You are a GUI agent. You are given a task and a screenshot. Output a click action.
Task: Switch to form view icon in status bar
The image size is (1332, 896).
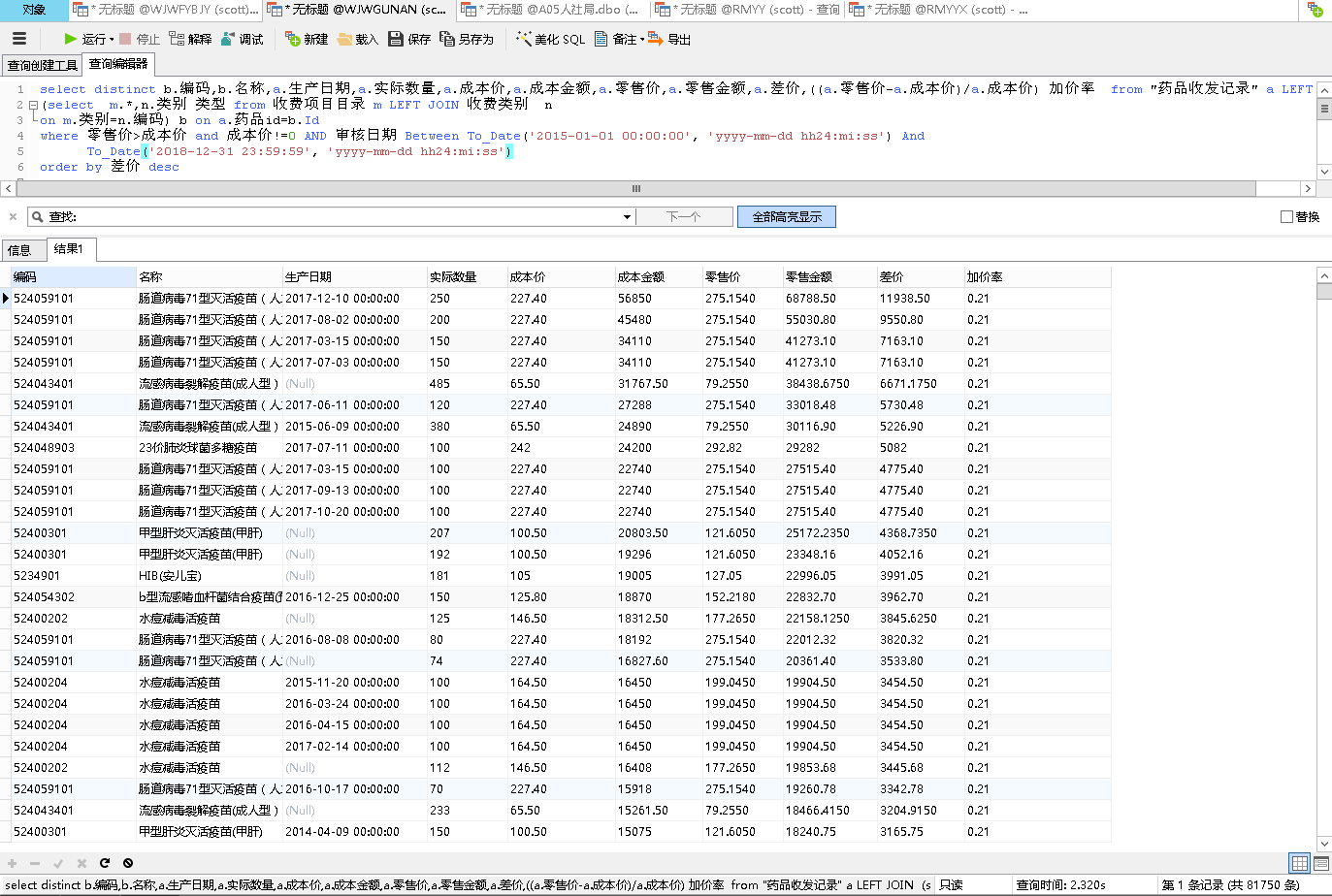1320,863
